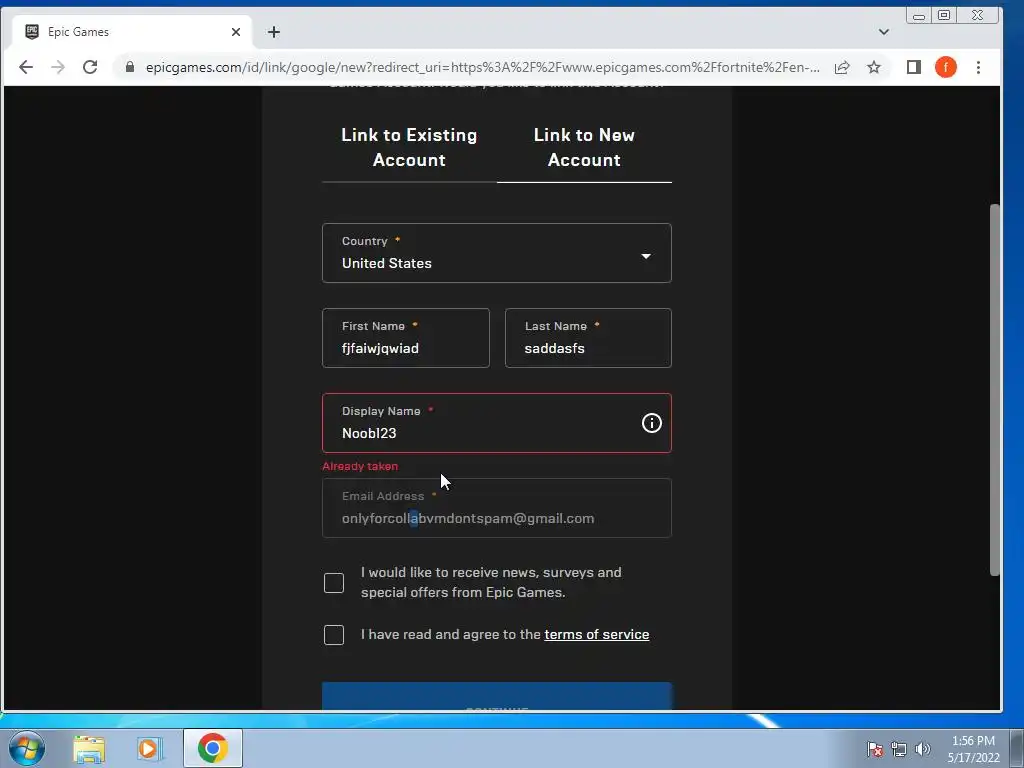Open the clock showing 1:56 PM
Screen dimensions: 1024x768
973,749
